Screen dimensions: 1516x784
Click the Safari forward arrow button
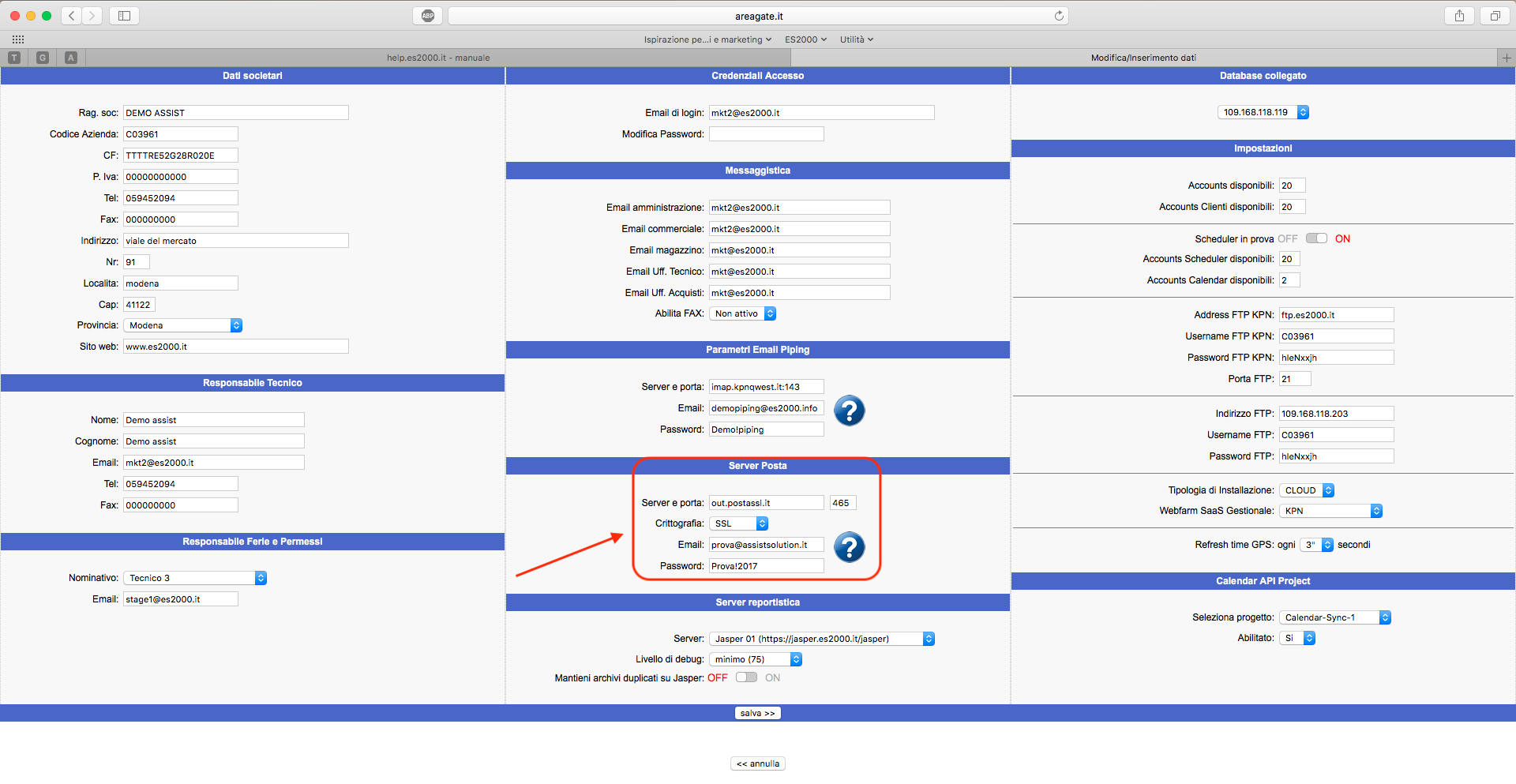pyautogui.click(x=92, y=16)
